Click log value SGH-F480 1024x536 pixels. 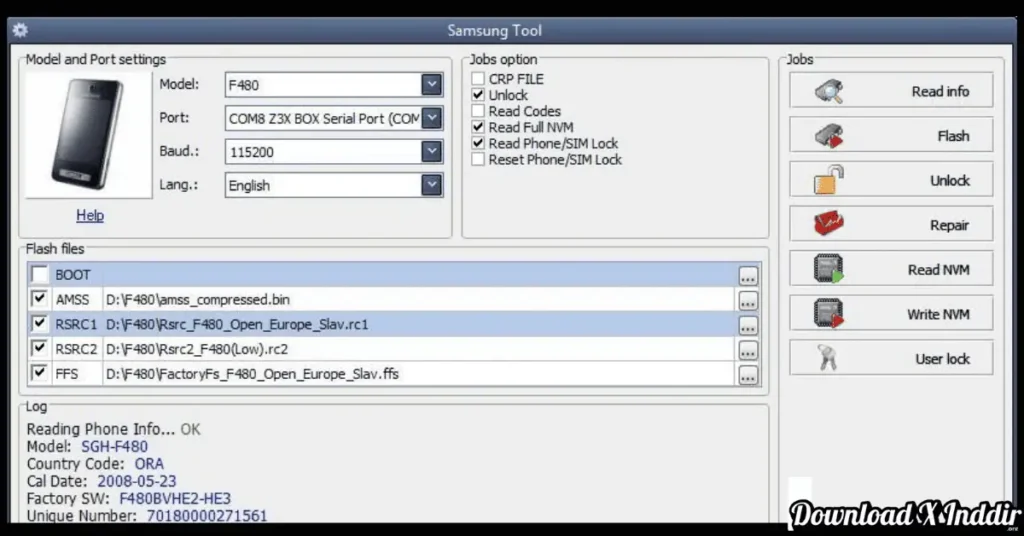(x=114, y=447)
